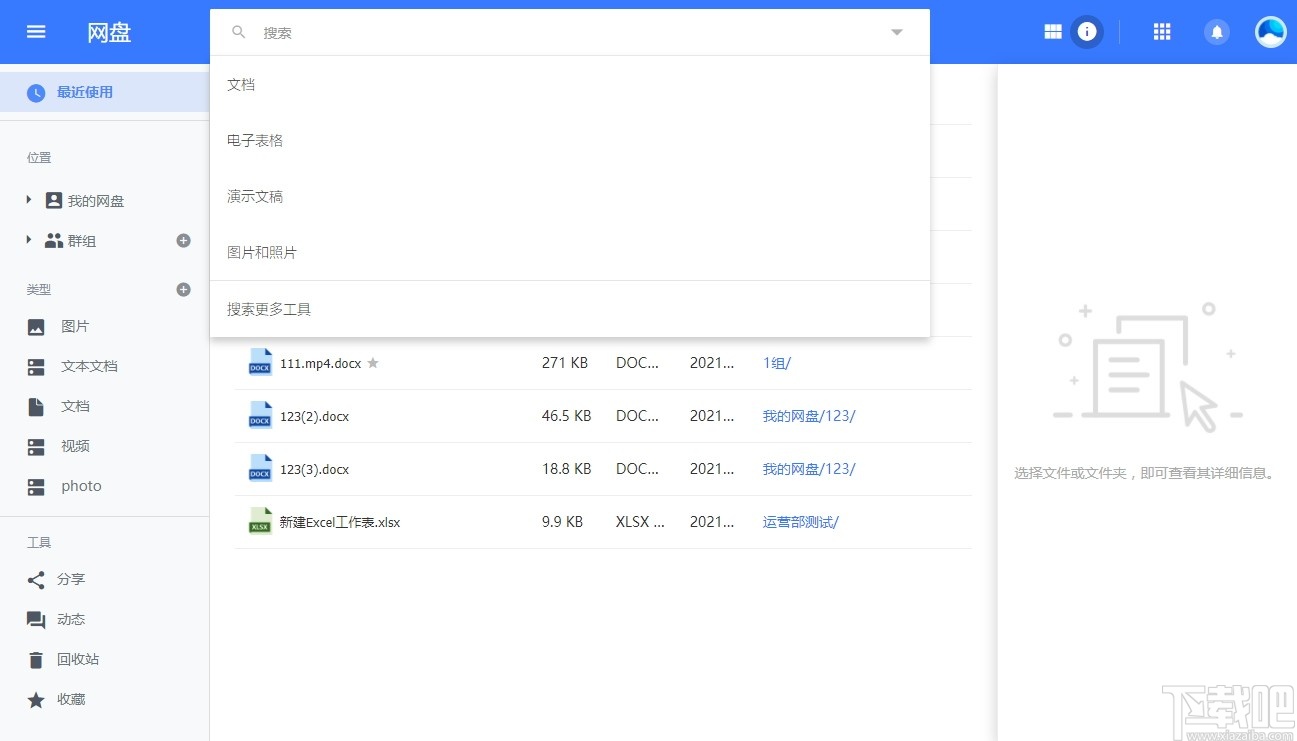Screen dimensions: 1297x741
Task: Click the 文本文档 category icon
Action: tap(36, 367)
